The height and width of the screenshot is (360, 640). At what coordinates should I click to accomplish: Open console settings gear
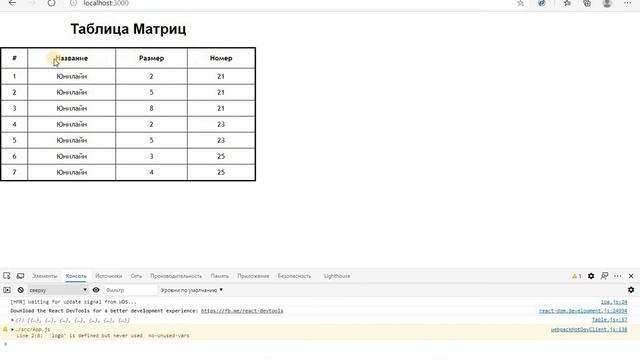click(x=631, y=290)
